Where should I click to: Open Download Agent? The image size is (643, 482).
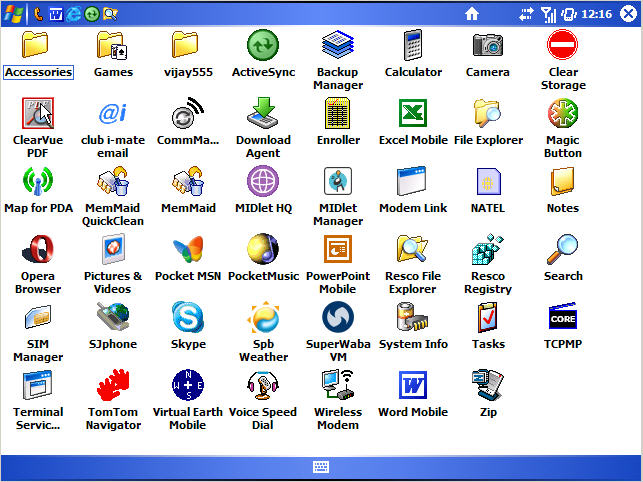263,128
